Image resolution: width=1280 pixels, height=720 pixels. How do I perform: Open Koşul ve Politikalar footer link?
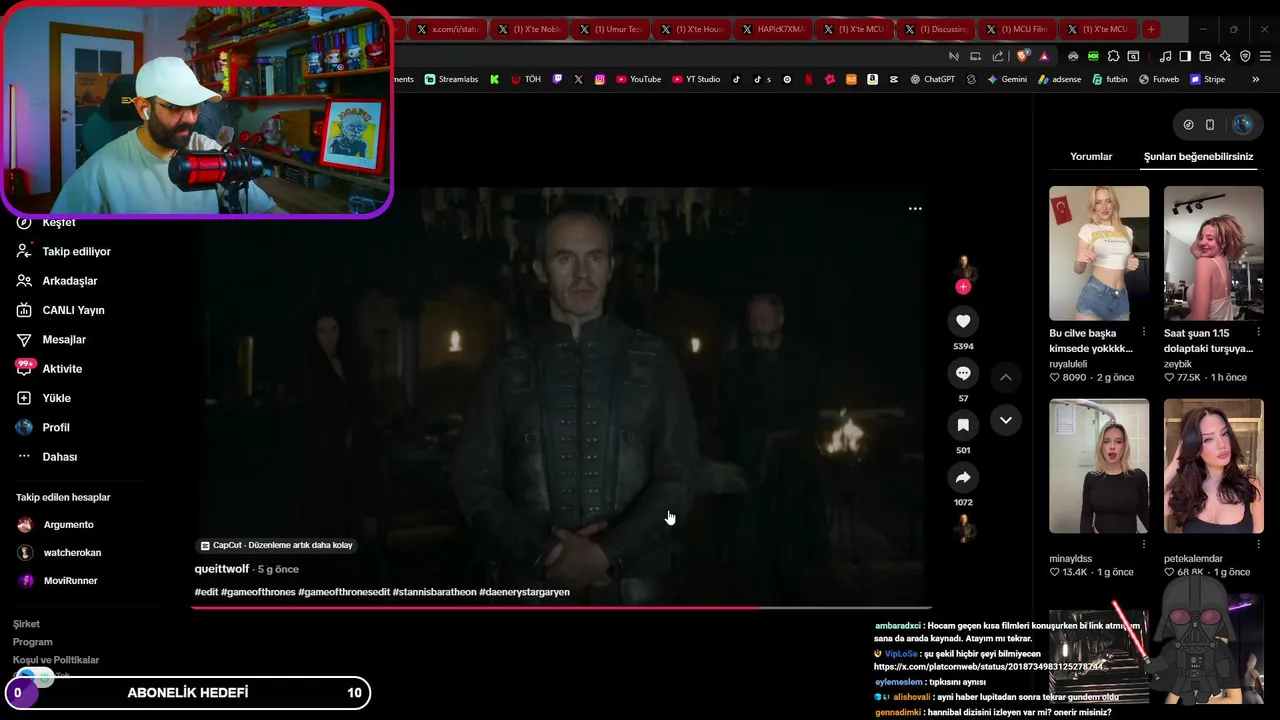[x=55, y=660]
